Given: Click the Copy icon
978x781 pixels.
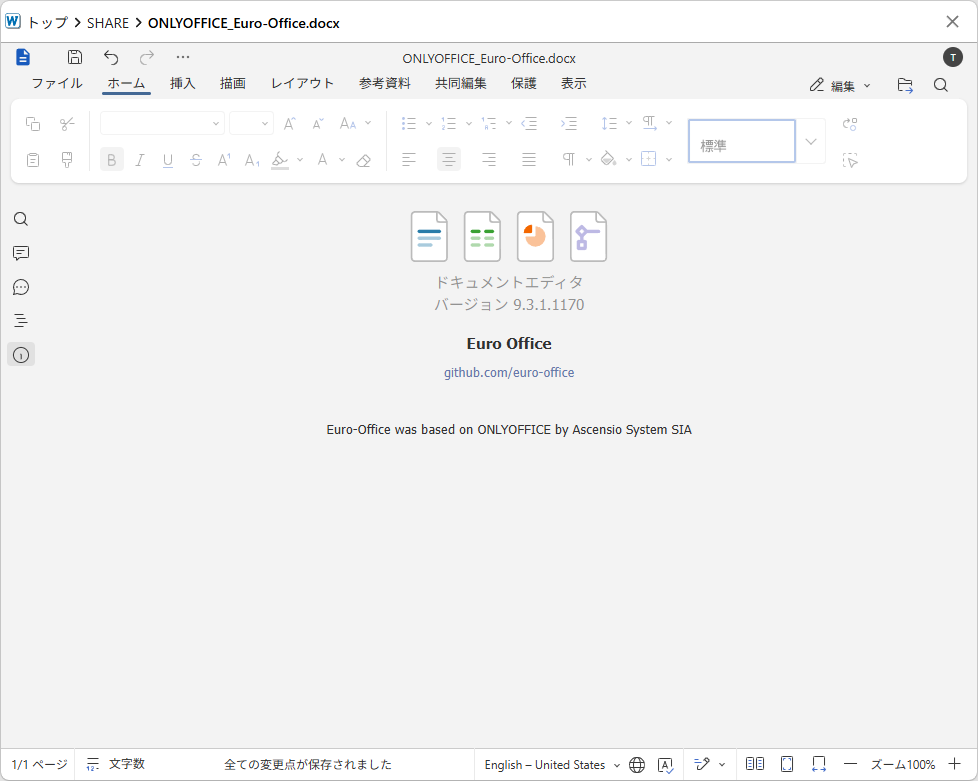Looking at the screenshot, I should 33,124.
